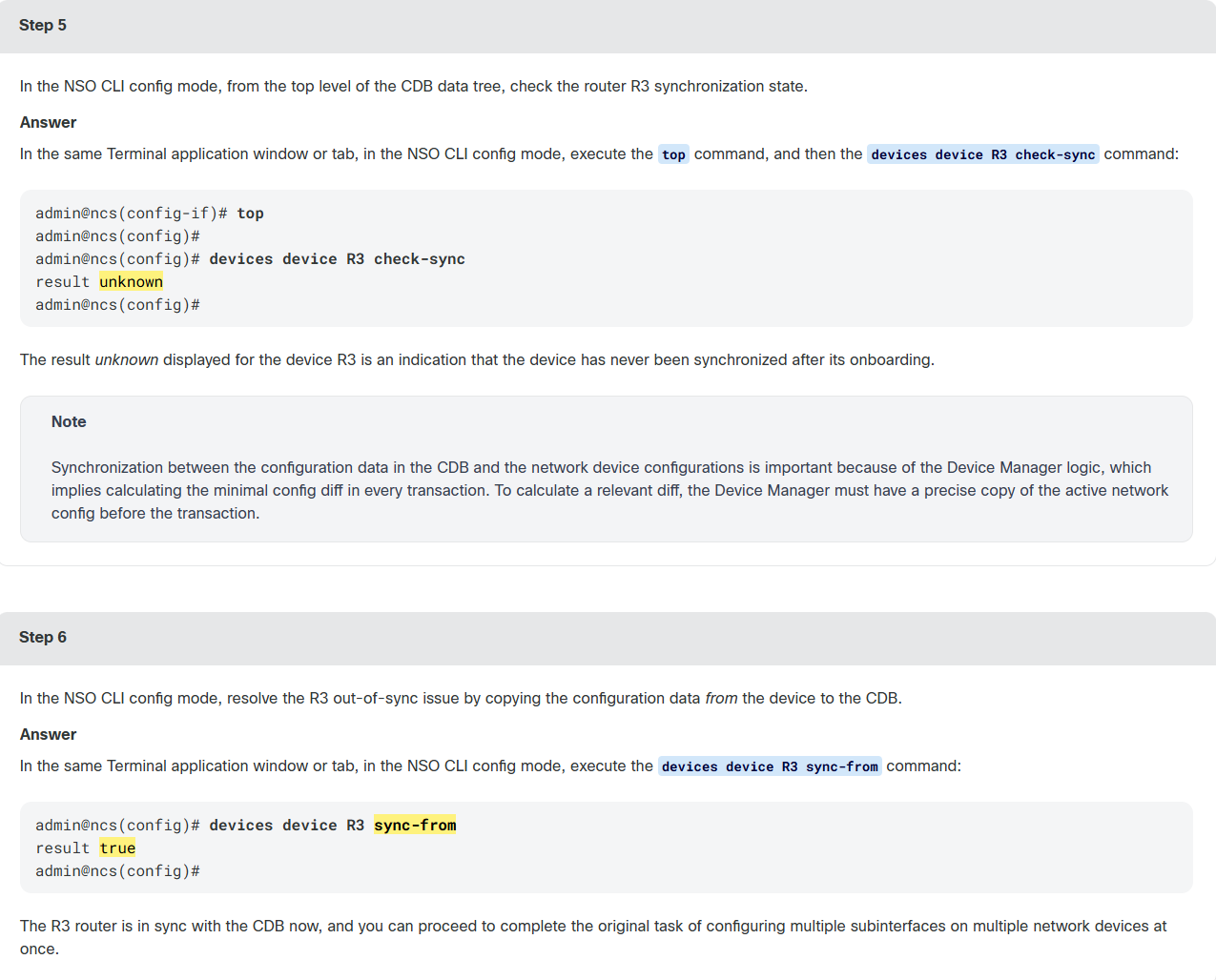This screenshot has width=1216, height=980.
Task: Click the Note paragraph about Device Manager logic
Action: (x=609, y=490)
